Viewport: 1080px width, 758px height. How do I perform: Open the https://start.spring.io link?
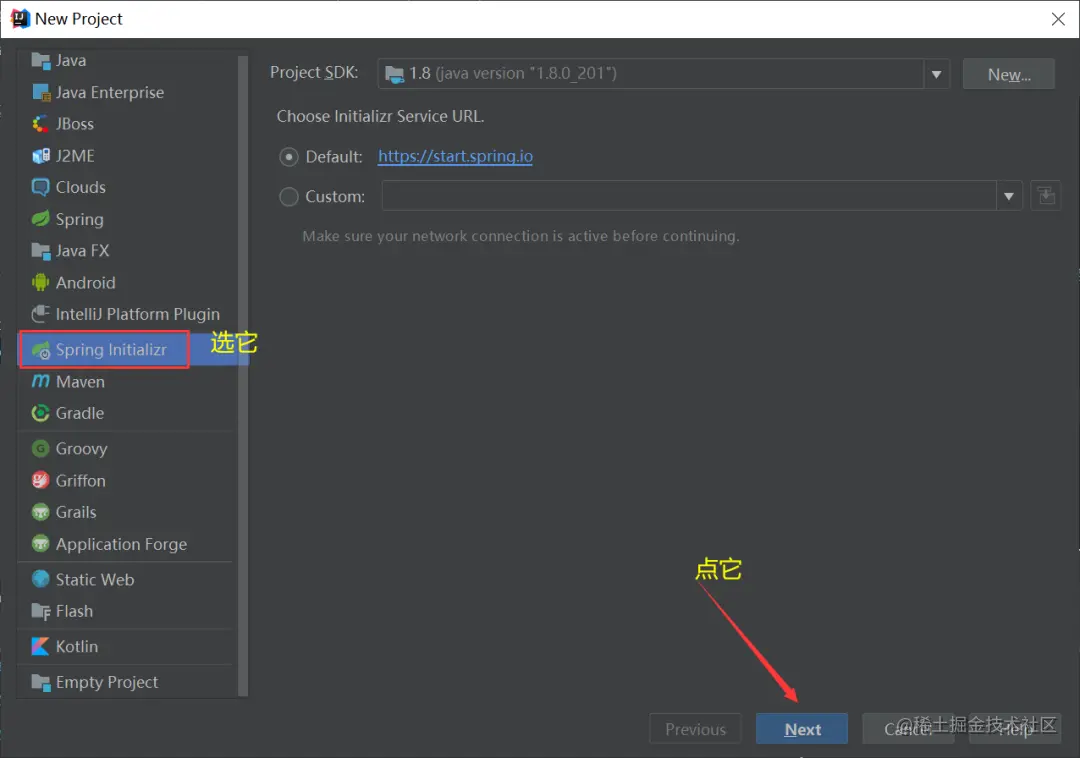pos(455,156)
